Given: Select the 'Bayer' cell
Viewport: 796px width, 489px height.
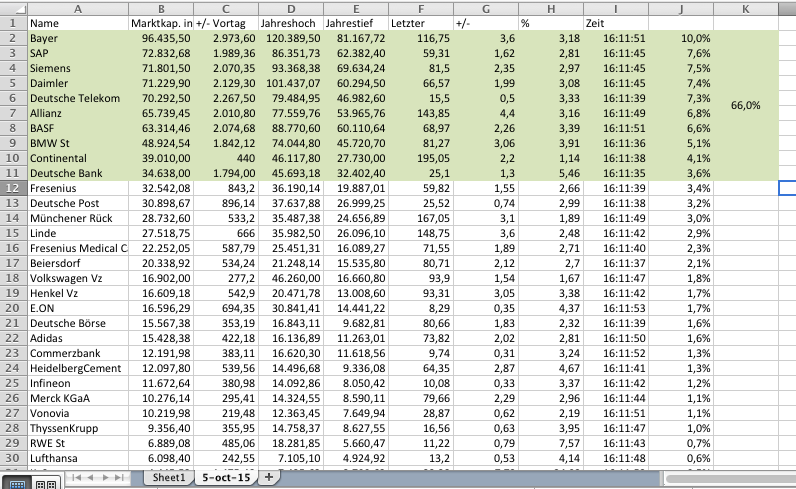Looking at the screenshot, I should point(78,38).
